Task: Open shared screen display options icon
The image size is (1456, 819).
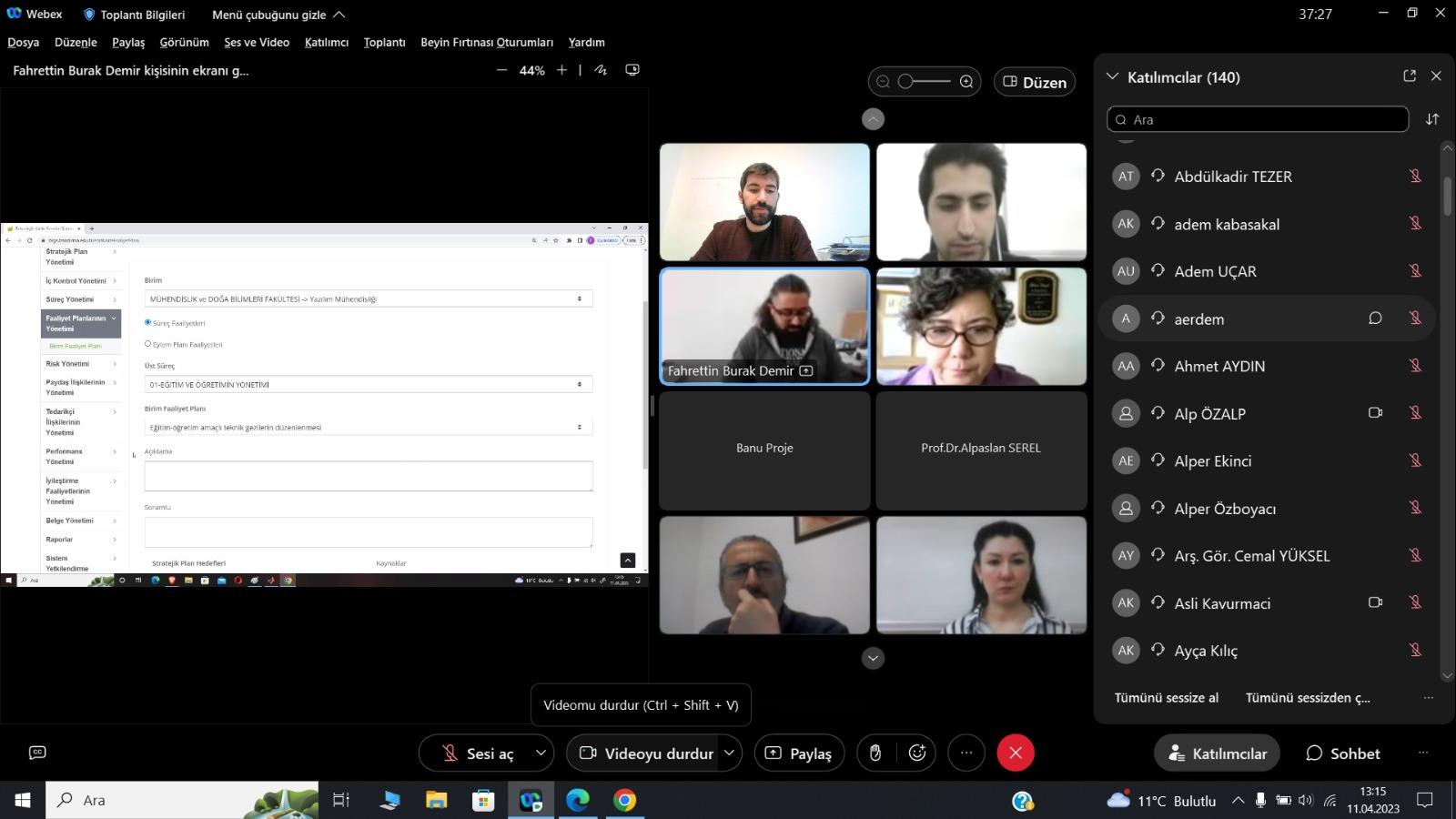Action: 632,70
